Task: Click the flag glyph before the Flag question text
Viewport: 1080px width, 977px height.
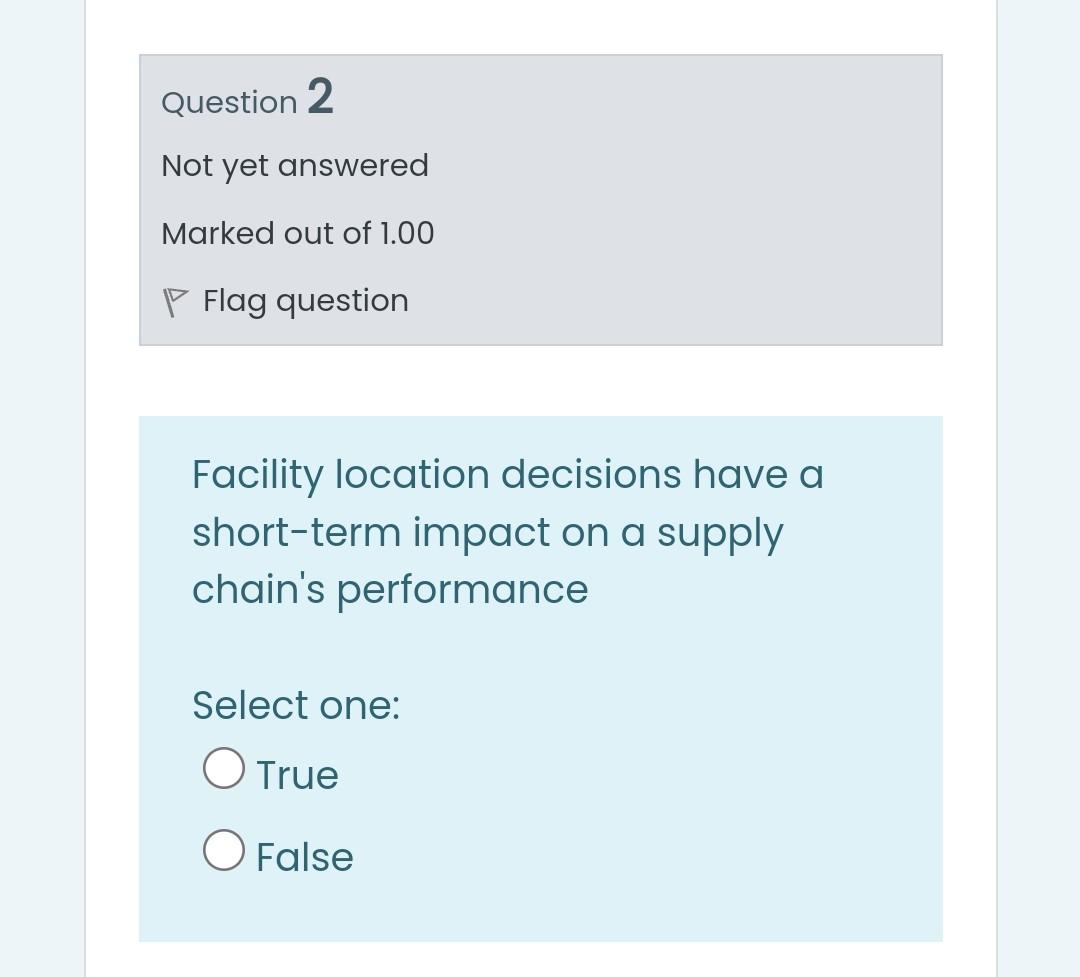Action: [175, 300]
